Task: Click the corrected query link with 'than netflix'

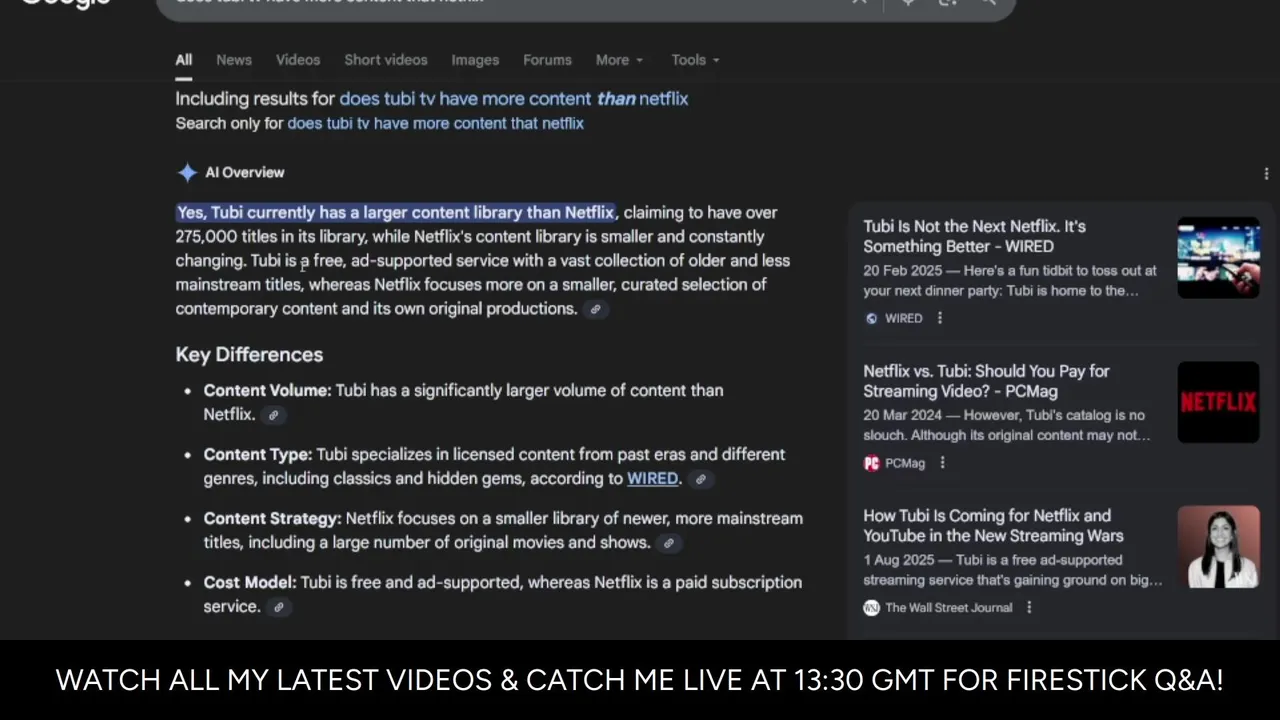Action: 513,99
